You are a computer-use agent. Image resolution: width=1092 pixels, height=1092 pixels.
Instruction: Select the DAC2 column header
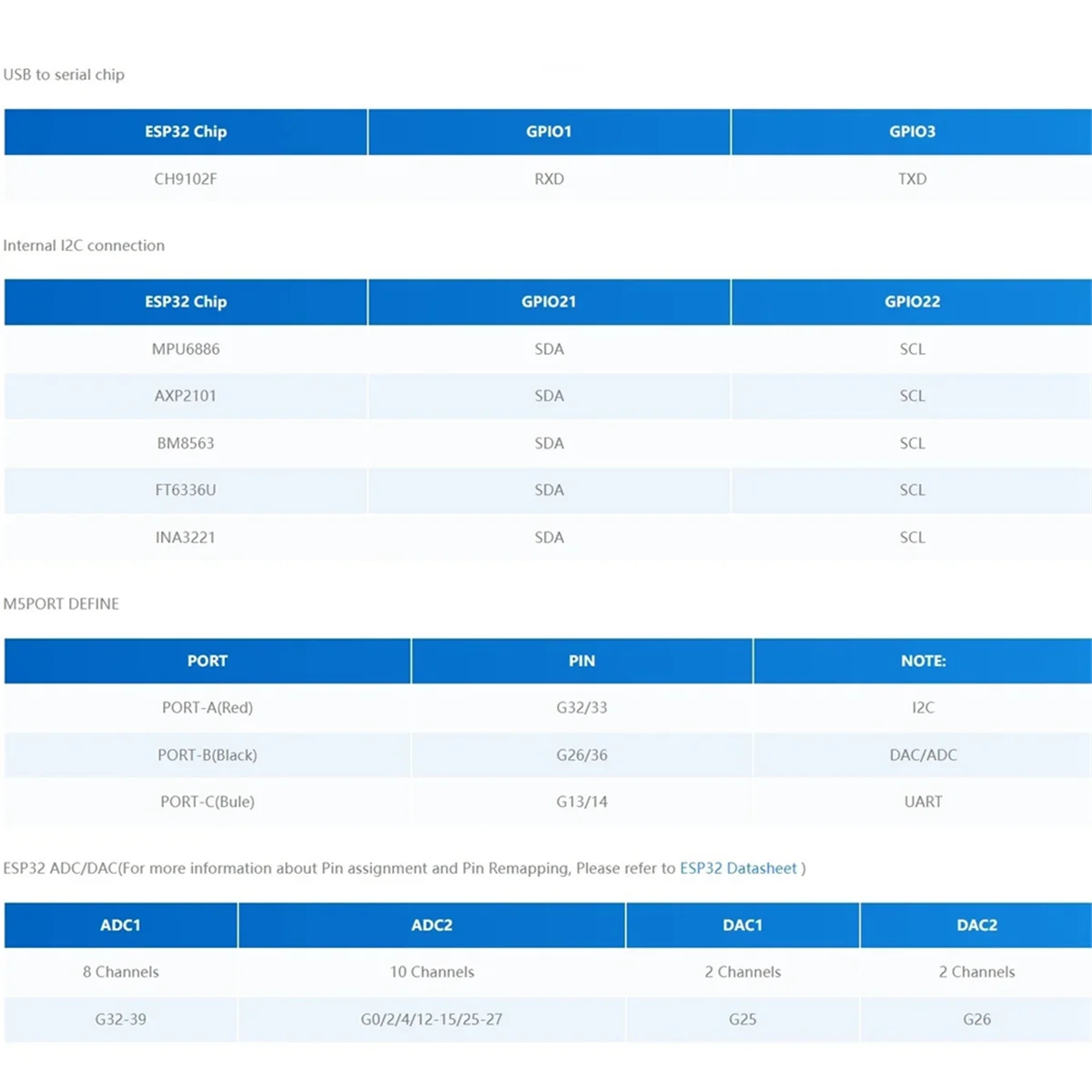pyautogui.click(x=976, y=925)
